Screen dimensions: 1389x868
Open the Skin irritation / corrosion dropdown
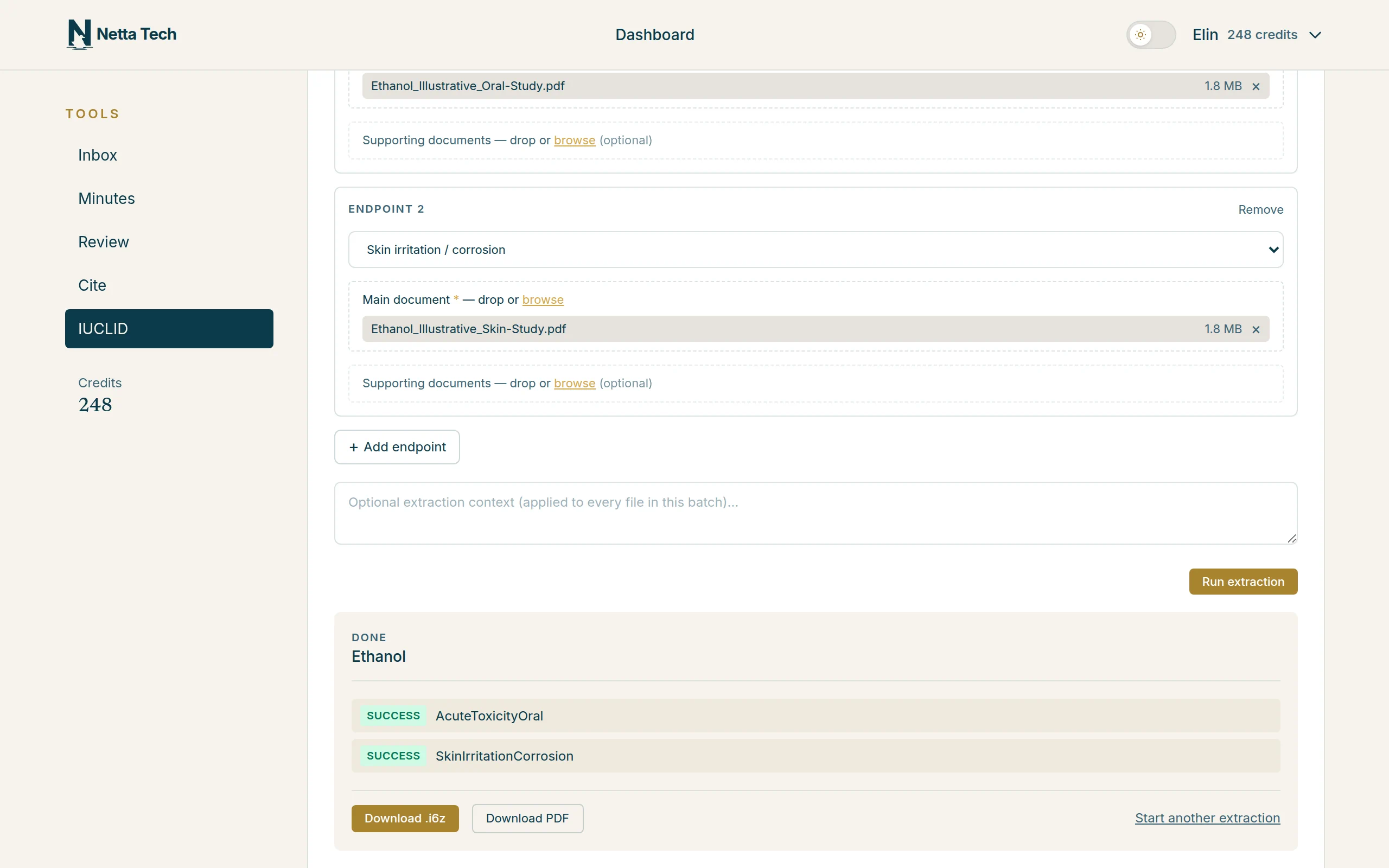[815, 250]
